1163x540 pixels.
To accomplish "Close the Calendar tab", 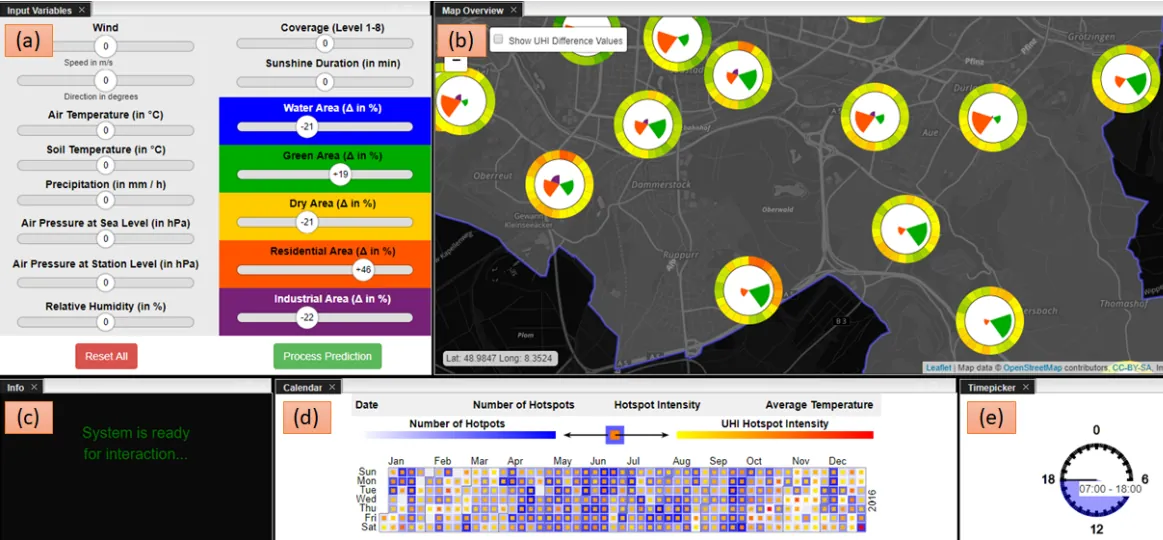I will pyautogui.click(x=332, y=386).
